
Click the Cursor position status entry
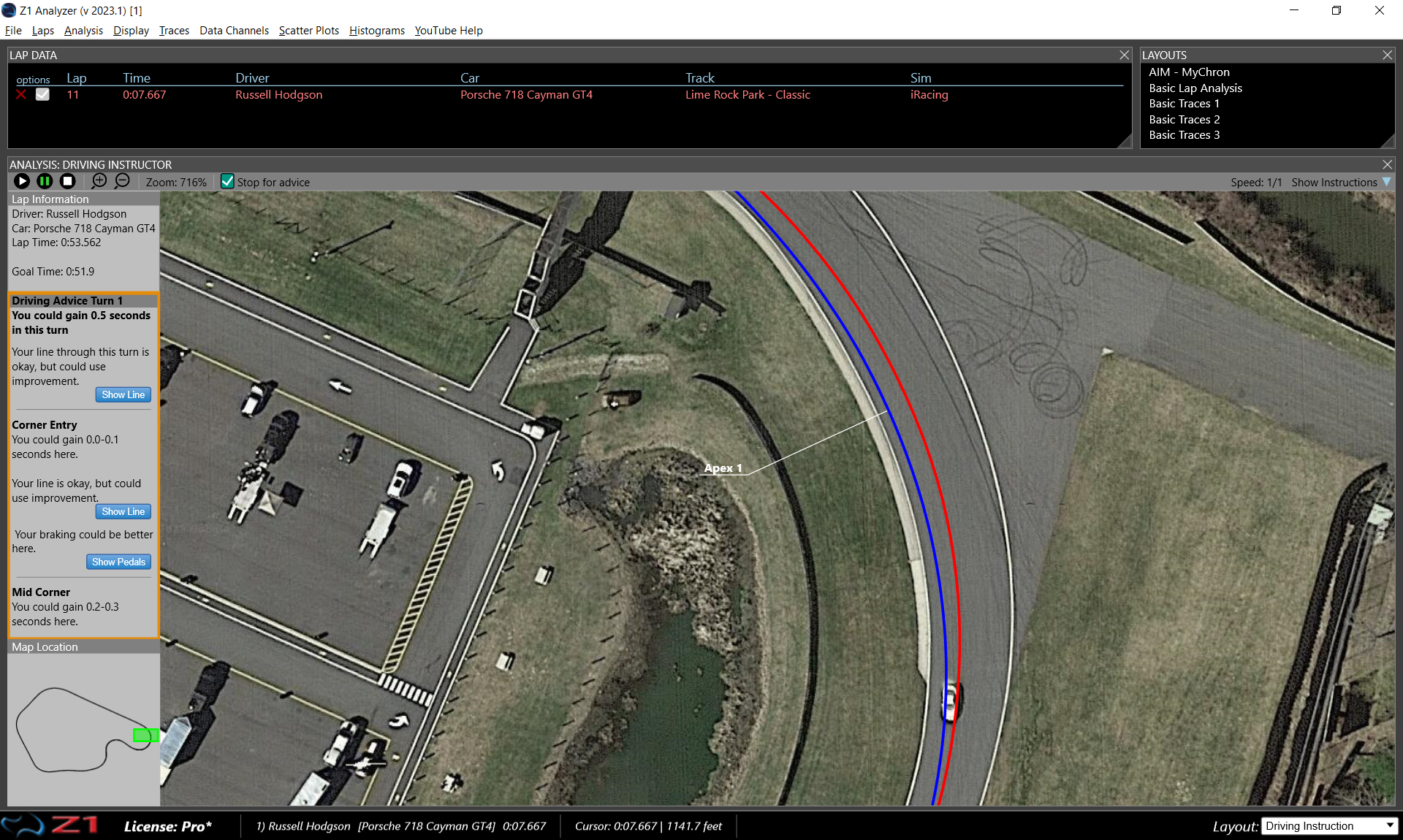[x=648, y=826]
